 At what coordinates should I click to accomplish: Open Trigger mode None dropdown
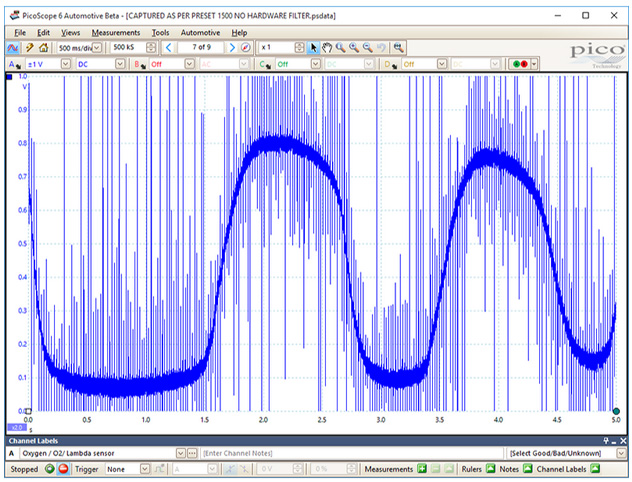tap(145, 469)
